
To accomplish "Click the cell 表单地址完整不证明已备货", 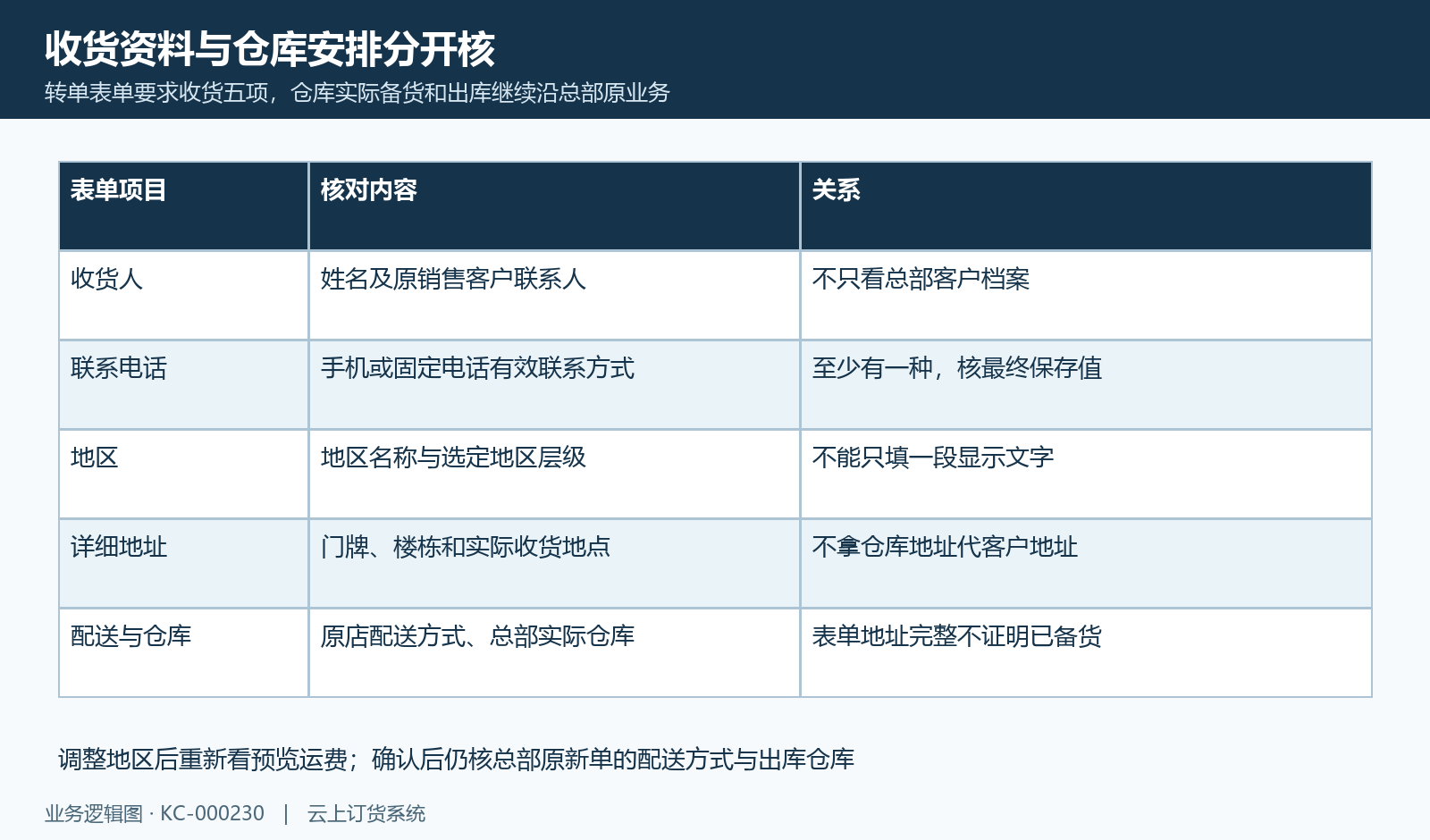I will (1086, 653).
